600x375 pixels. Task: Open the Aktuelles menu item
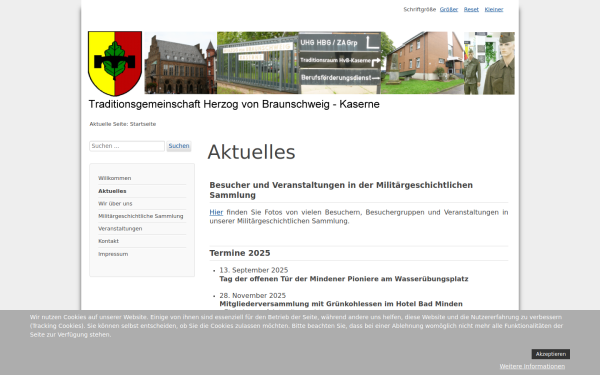click(112, 191)
